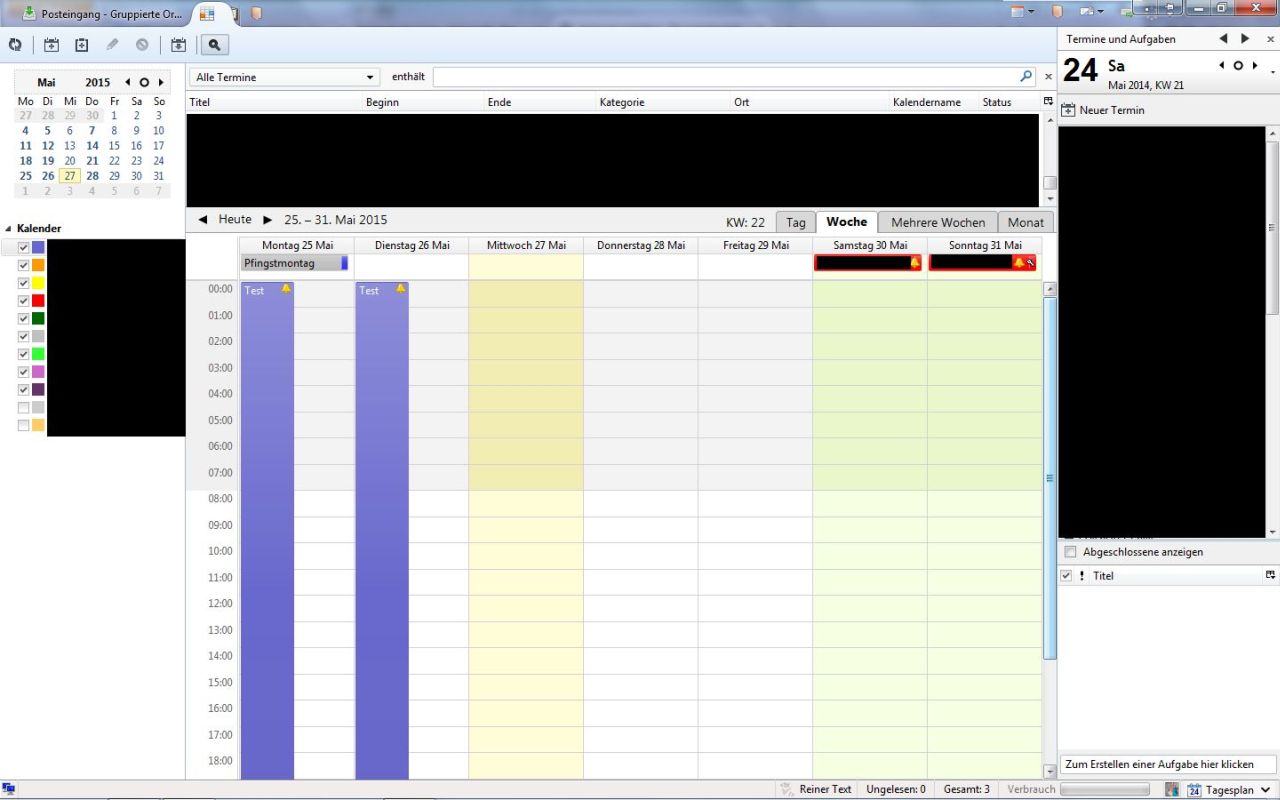Click the red calendar color swatch
The width and height of the screenshot is (1280, 800).
[38, 301]
